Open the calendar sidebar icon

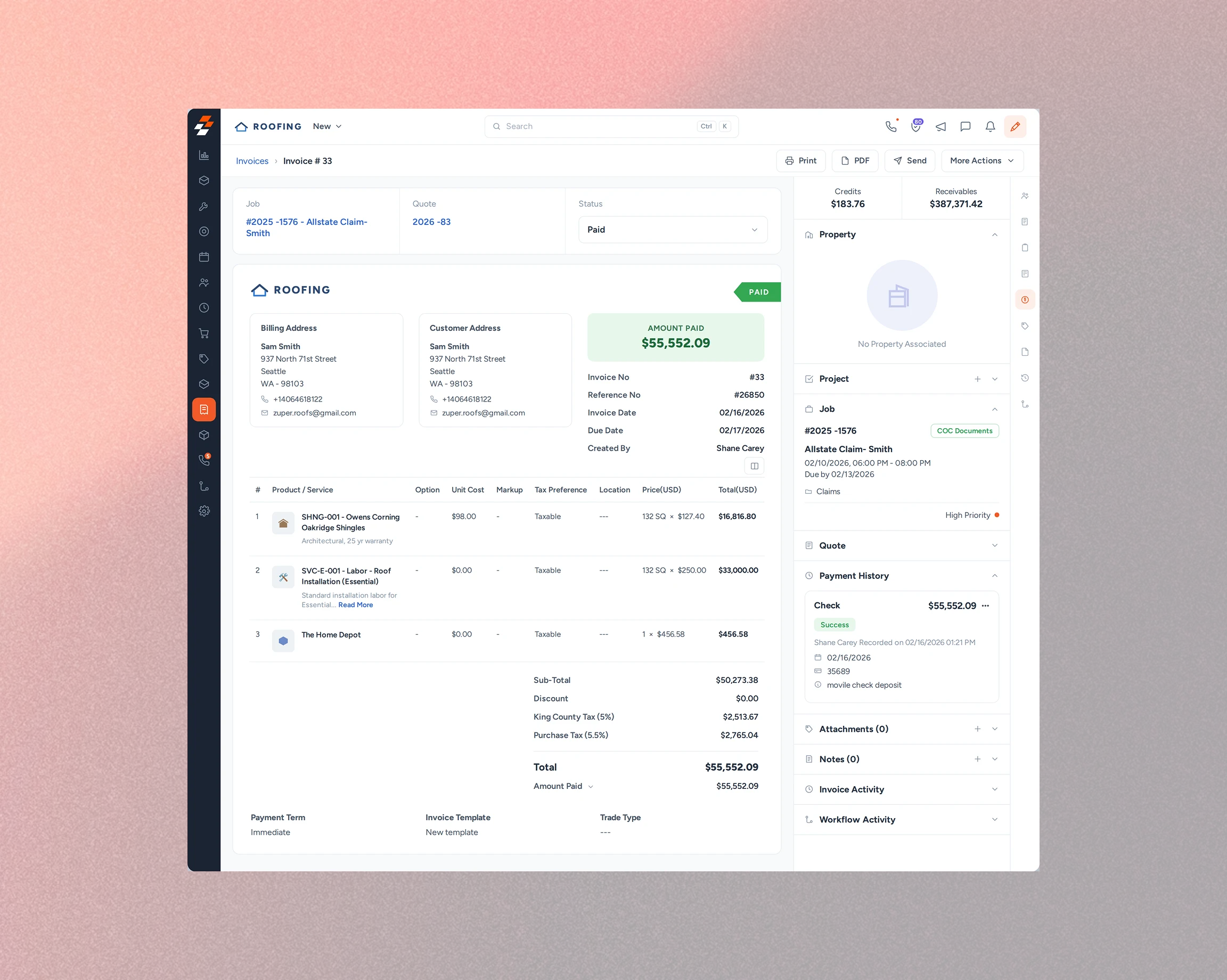pos(204,257)
